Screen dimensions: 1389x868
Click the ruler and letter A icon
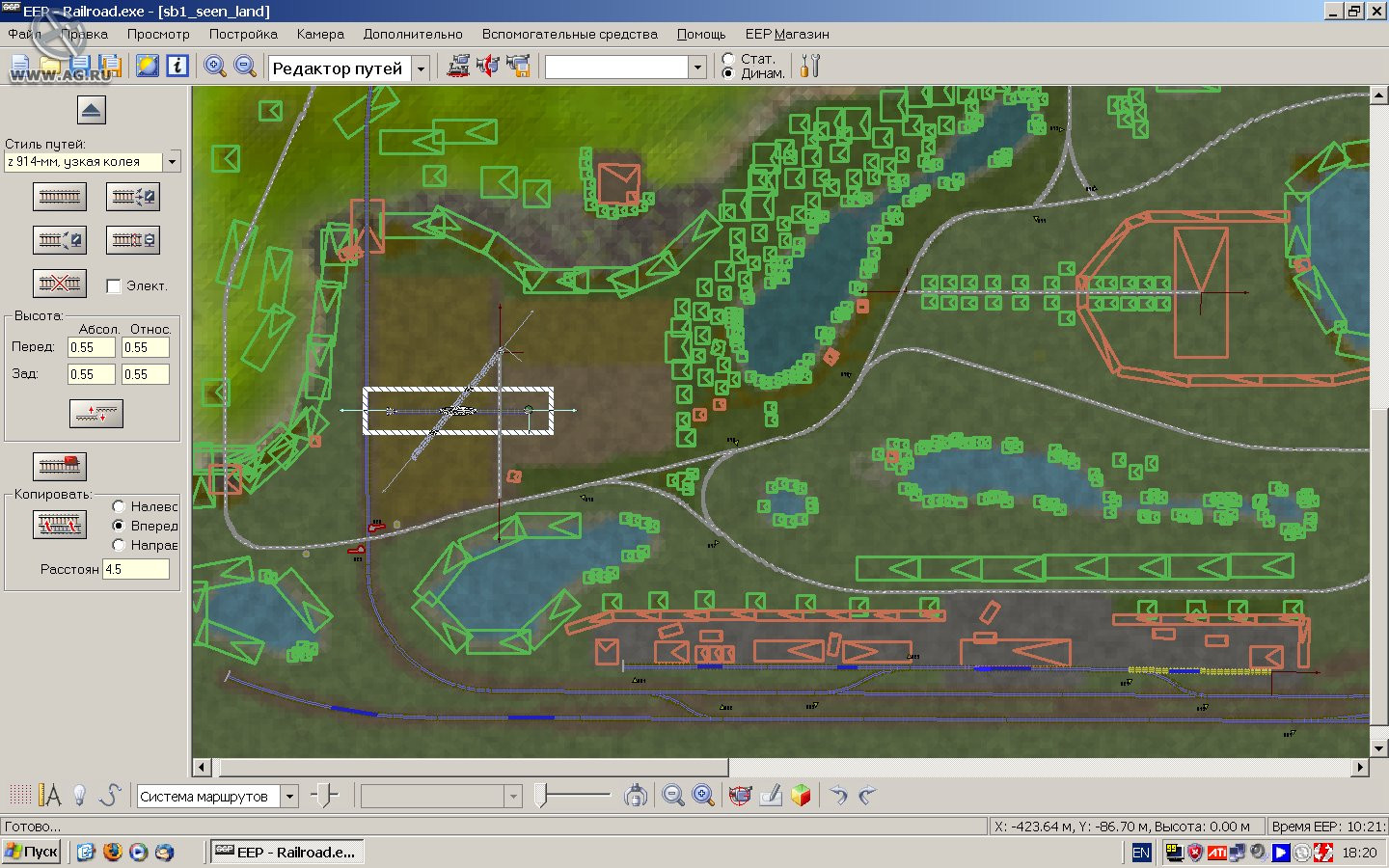click(x=49, y=796)
